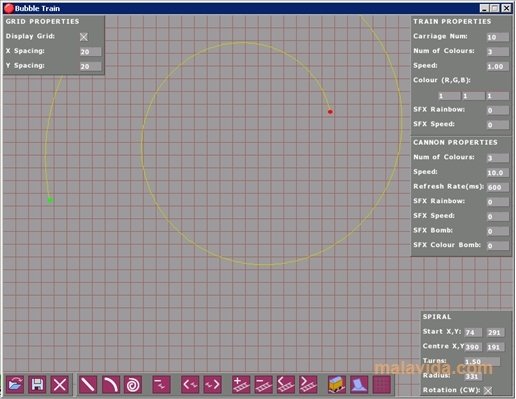Toggle the Rotation (CW) checkbox
The width and height of the screenshot is (516, 399).
(x=488, y=390)
